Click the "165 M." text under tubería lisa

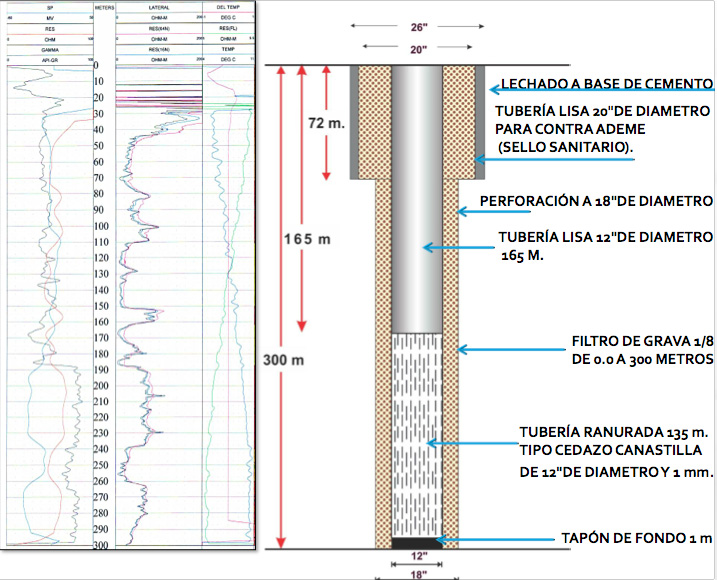(522, 255)
